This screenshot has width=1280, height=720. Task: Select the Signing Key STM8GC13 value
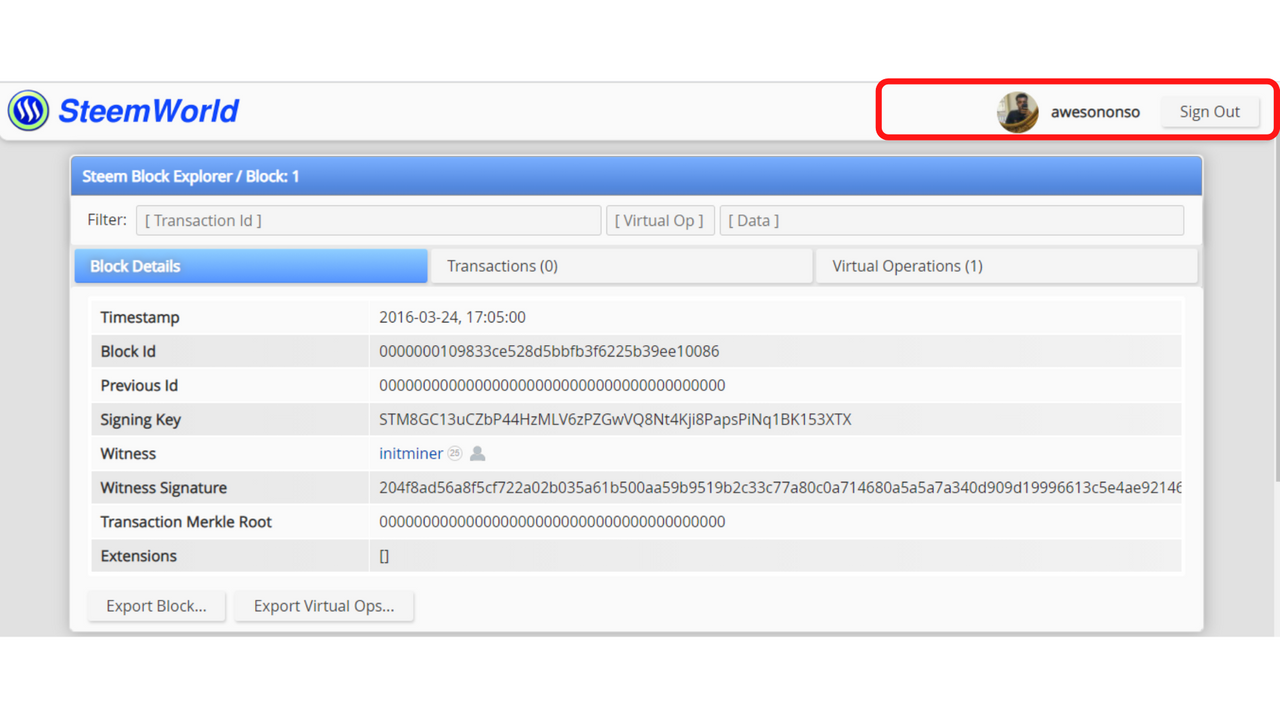(615, 419)
